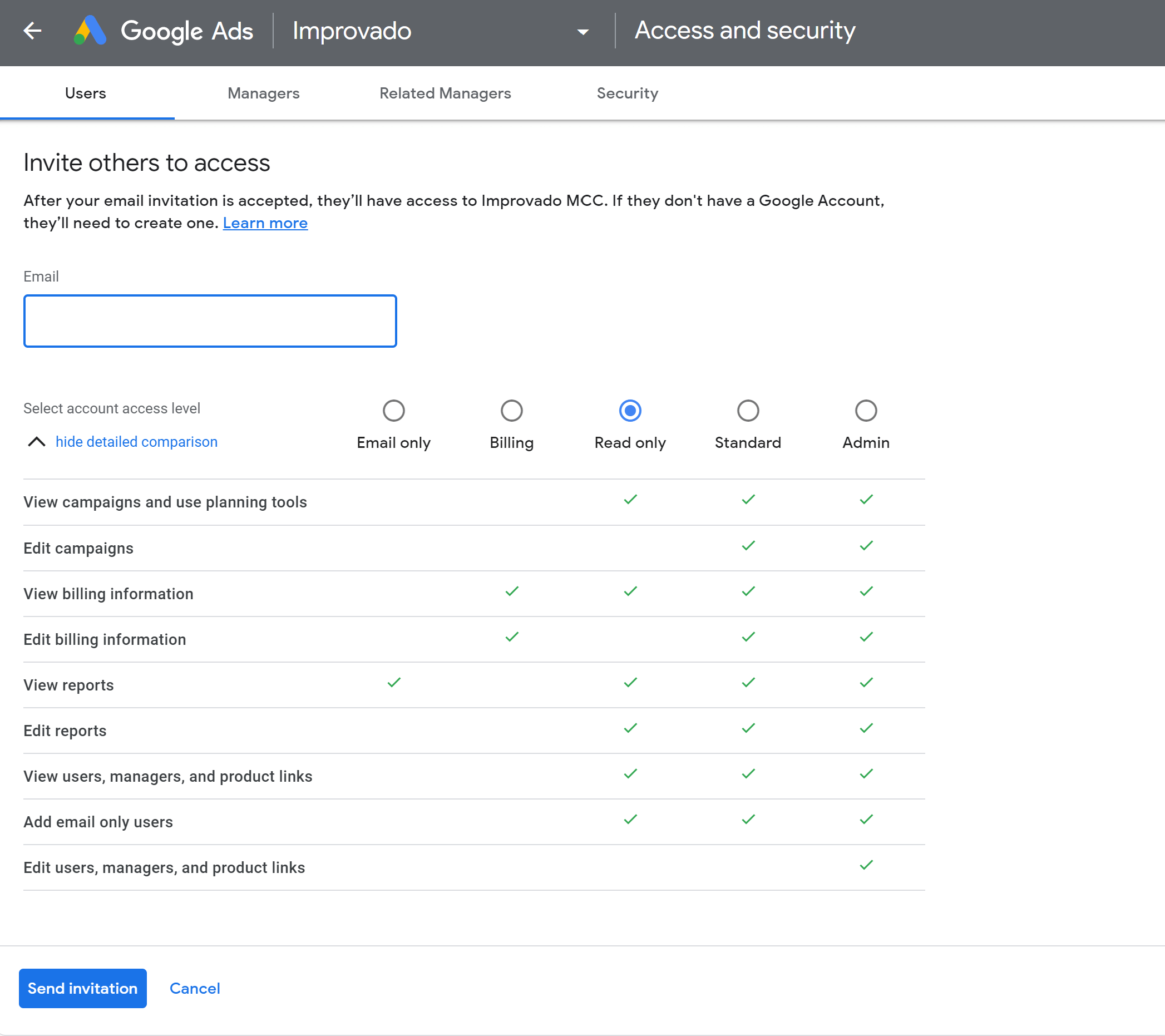This screenshot has height=1036, width=1165.
Task: Focus the Email input field
Action: pos(210,321)
